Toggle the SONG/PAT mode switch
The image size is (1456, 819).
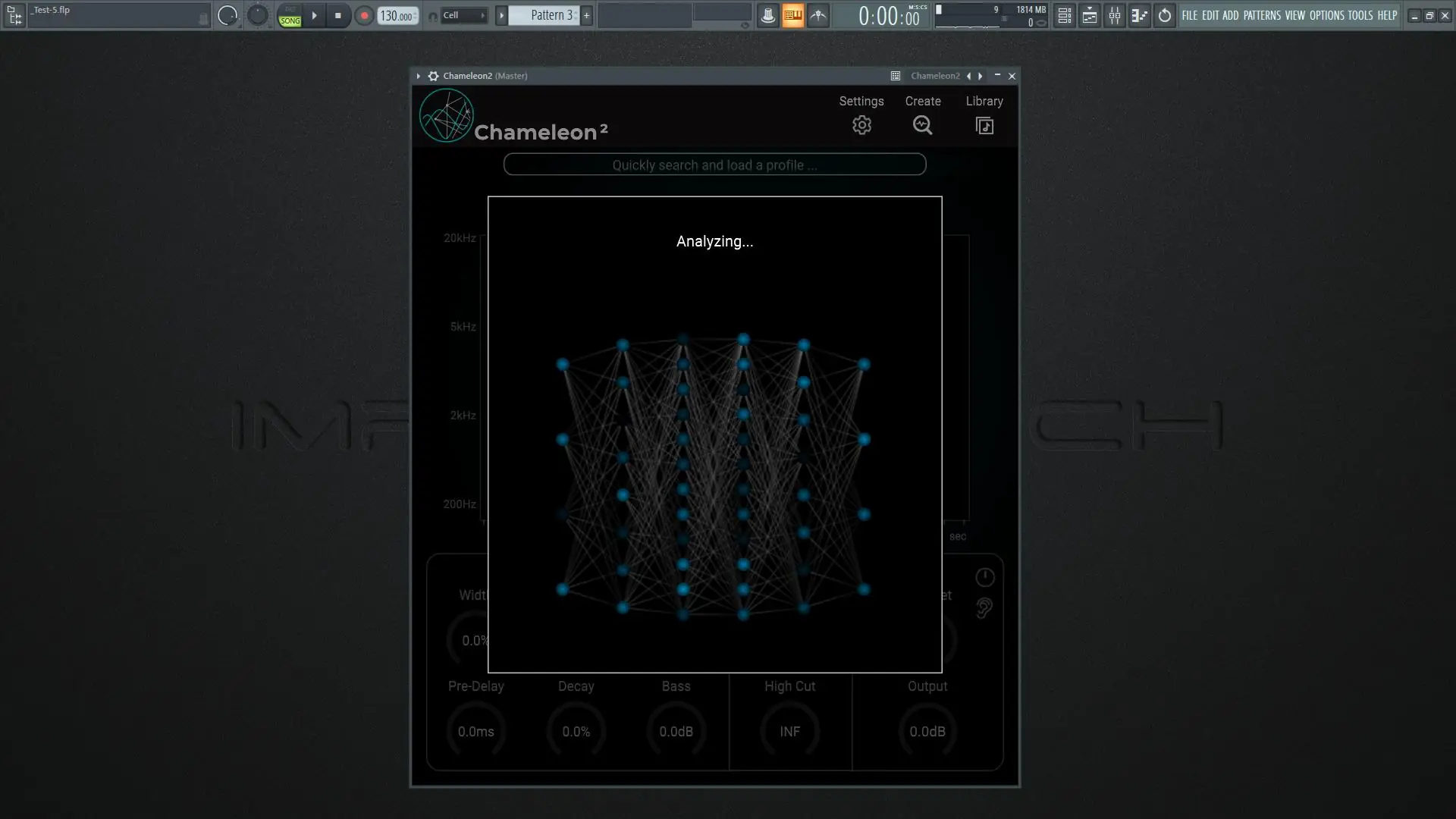(x=290, y=16)
